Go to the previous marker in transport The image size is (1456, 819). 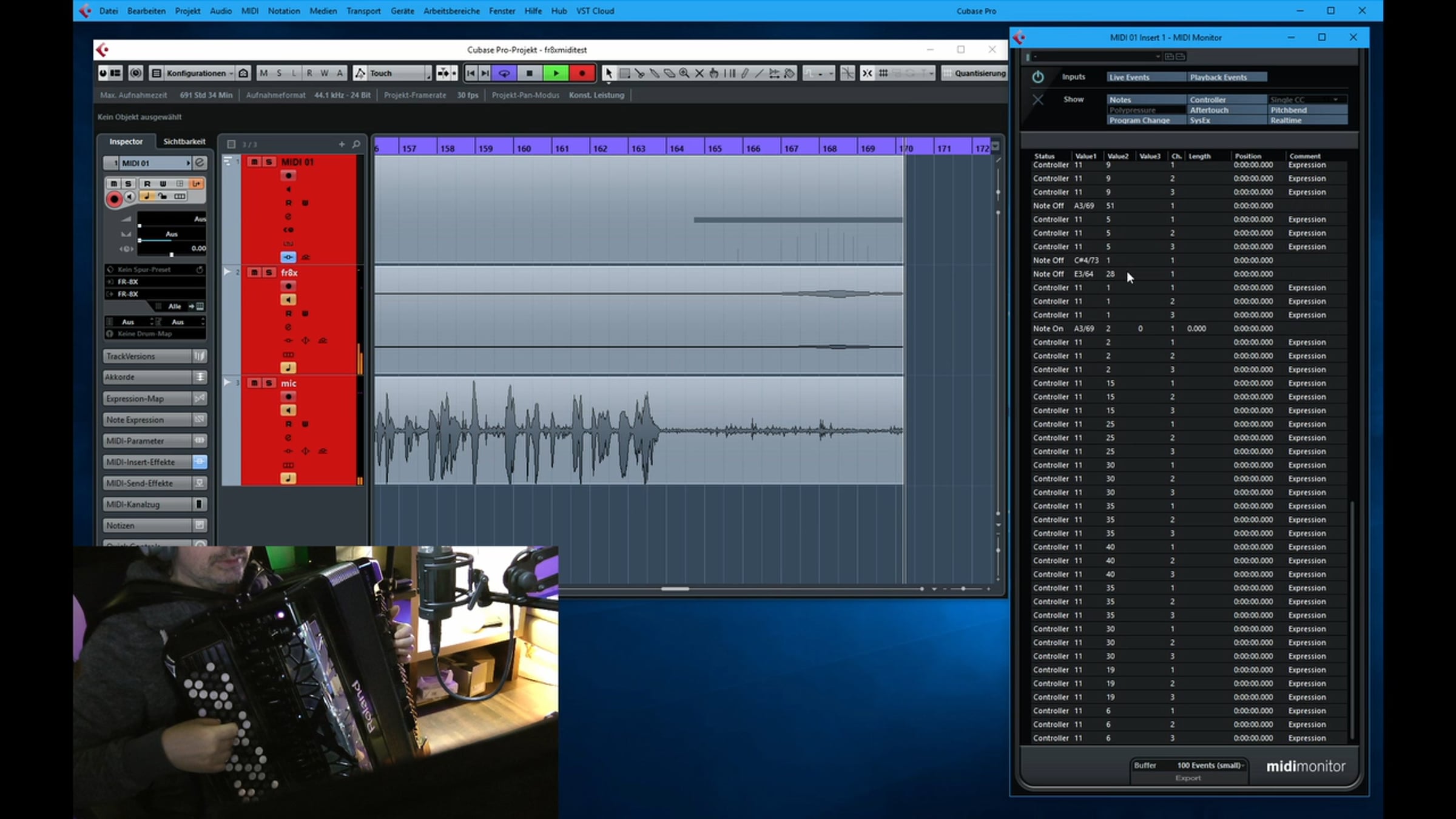coord(471,73)
